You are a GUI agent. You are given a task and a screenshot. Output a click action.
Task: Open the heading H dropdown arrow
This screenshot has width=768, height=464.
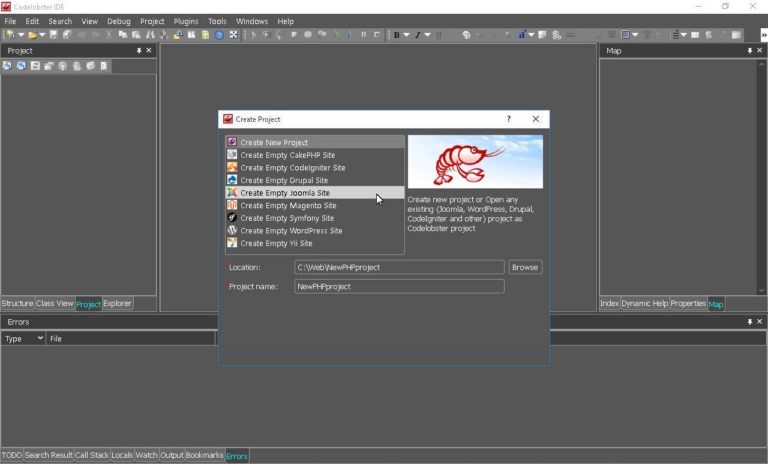point(531,35)
